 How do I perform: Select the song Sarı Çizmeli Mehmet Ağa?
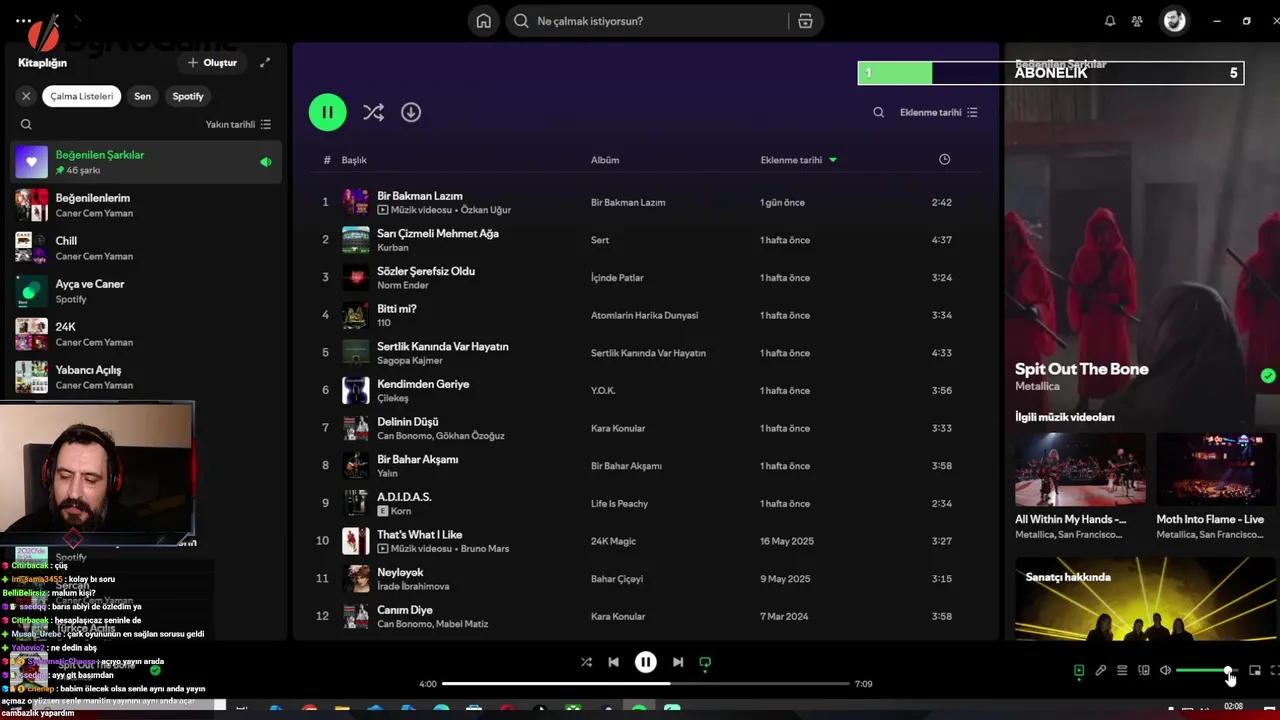437,233
